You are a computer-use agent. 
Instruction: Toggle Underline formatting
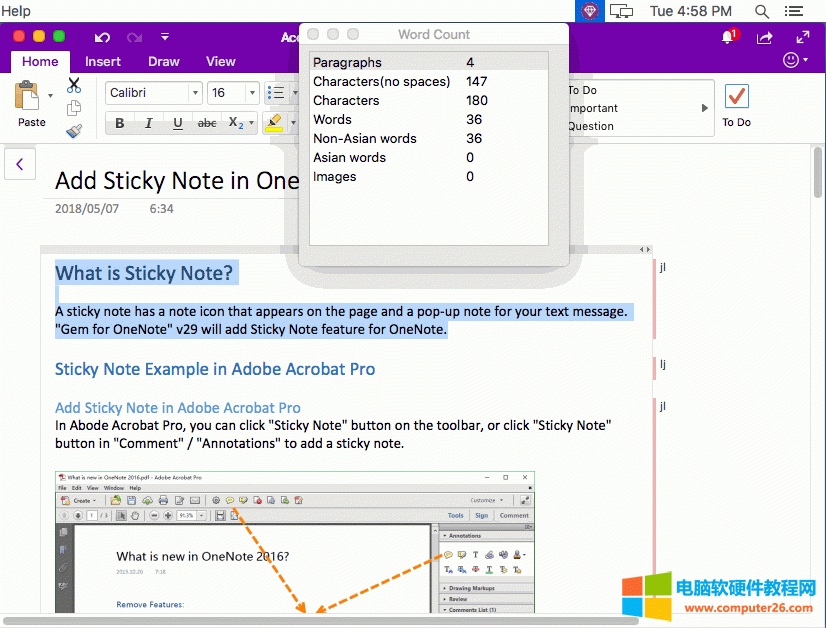tap(178, 124)
